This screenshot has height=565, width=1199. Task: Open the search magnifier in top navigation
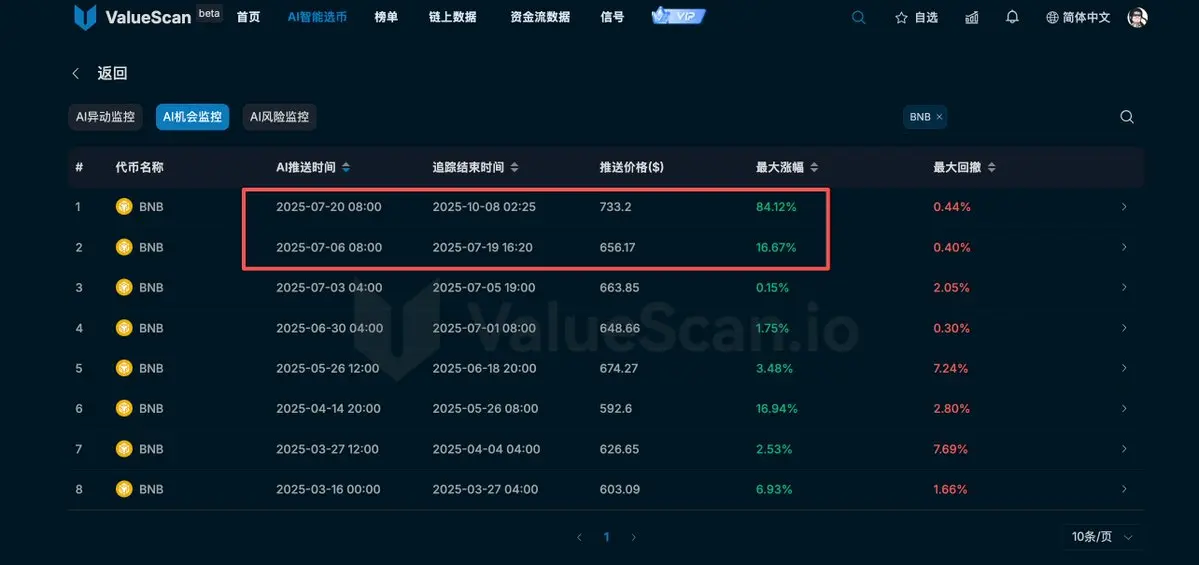(x=859, y=18)
